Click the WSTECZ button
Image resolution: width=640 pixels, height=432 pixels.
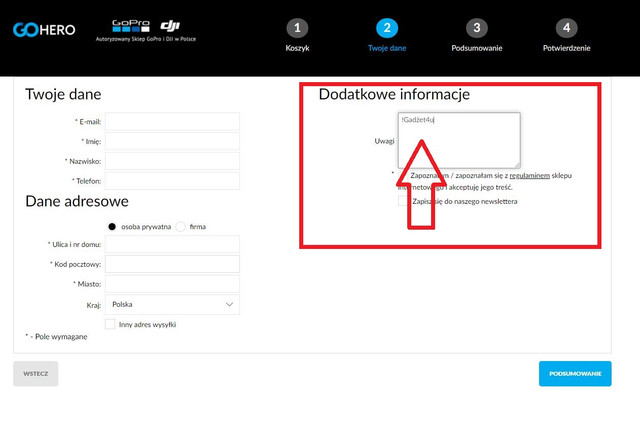pos(36,374)
